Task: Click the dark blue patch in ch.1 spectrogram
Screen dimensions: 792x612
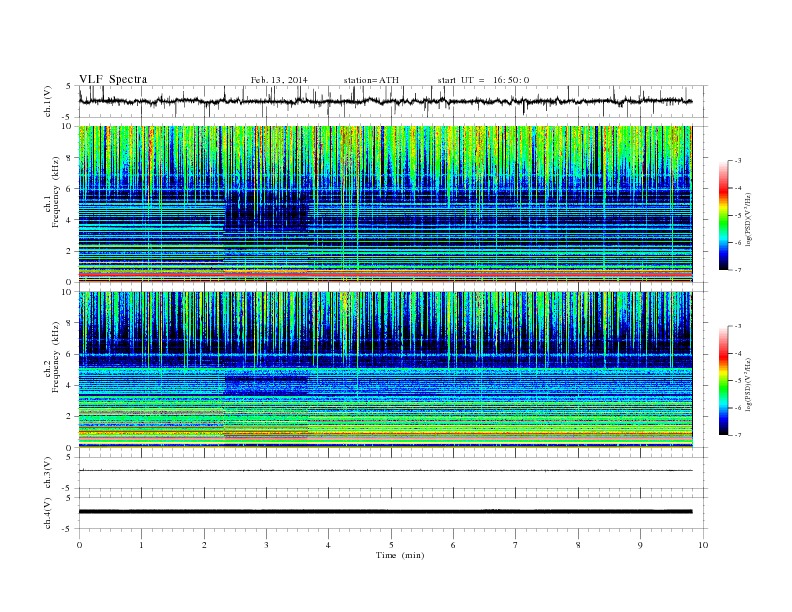Action: [266, 211]
